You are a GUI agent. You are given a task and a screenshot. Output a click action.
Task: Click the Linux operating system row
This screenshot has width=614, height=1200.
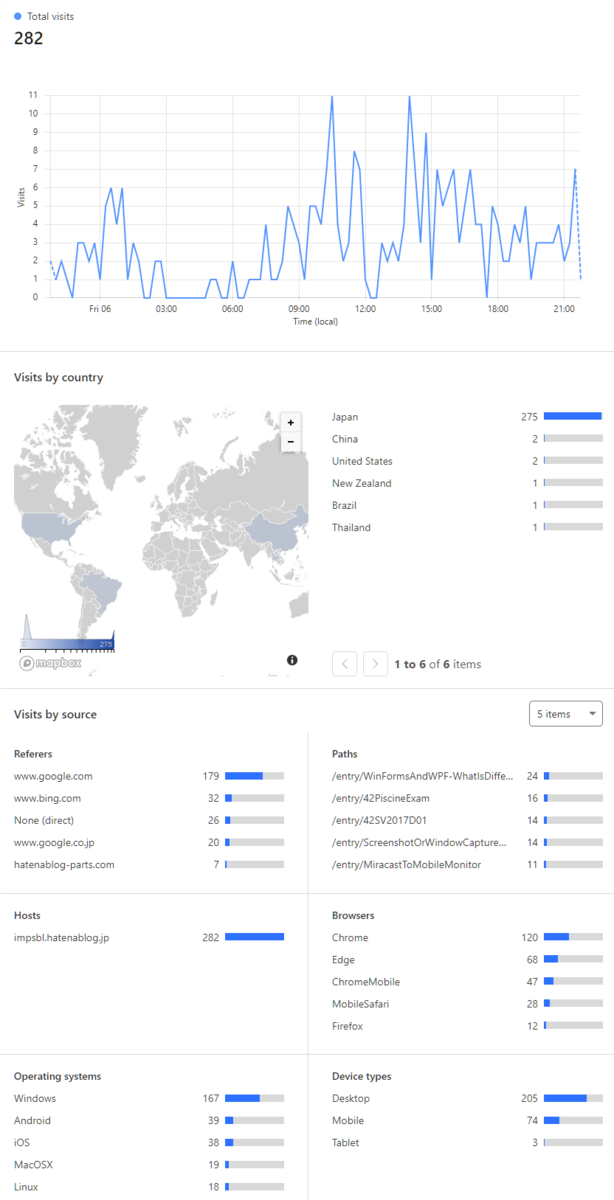[x=149, y=1186]
